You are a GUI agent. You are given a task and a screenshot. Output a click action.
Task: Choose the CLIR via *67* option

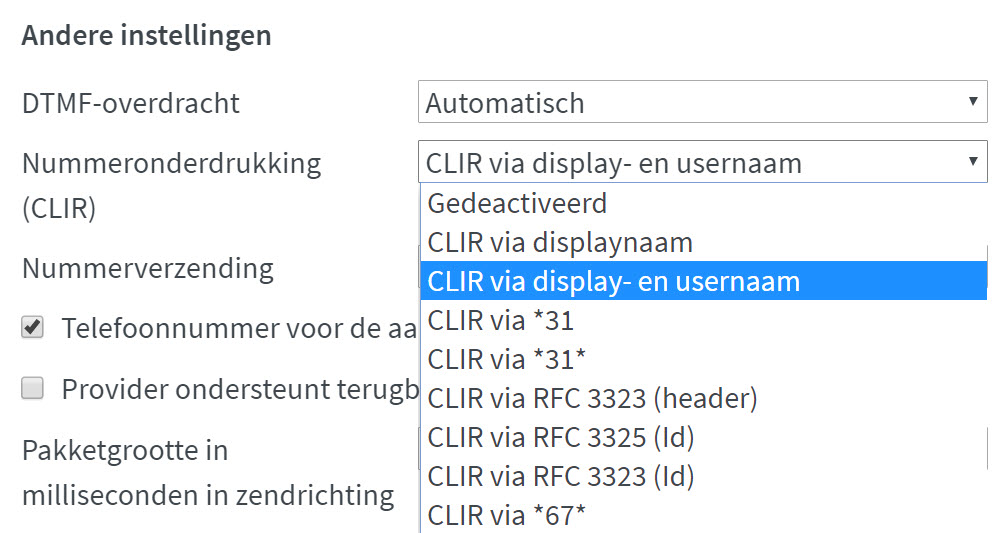pos(506,516)
